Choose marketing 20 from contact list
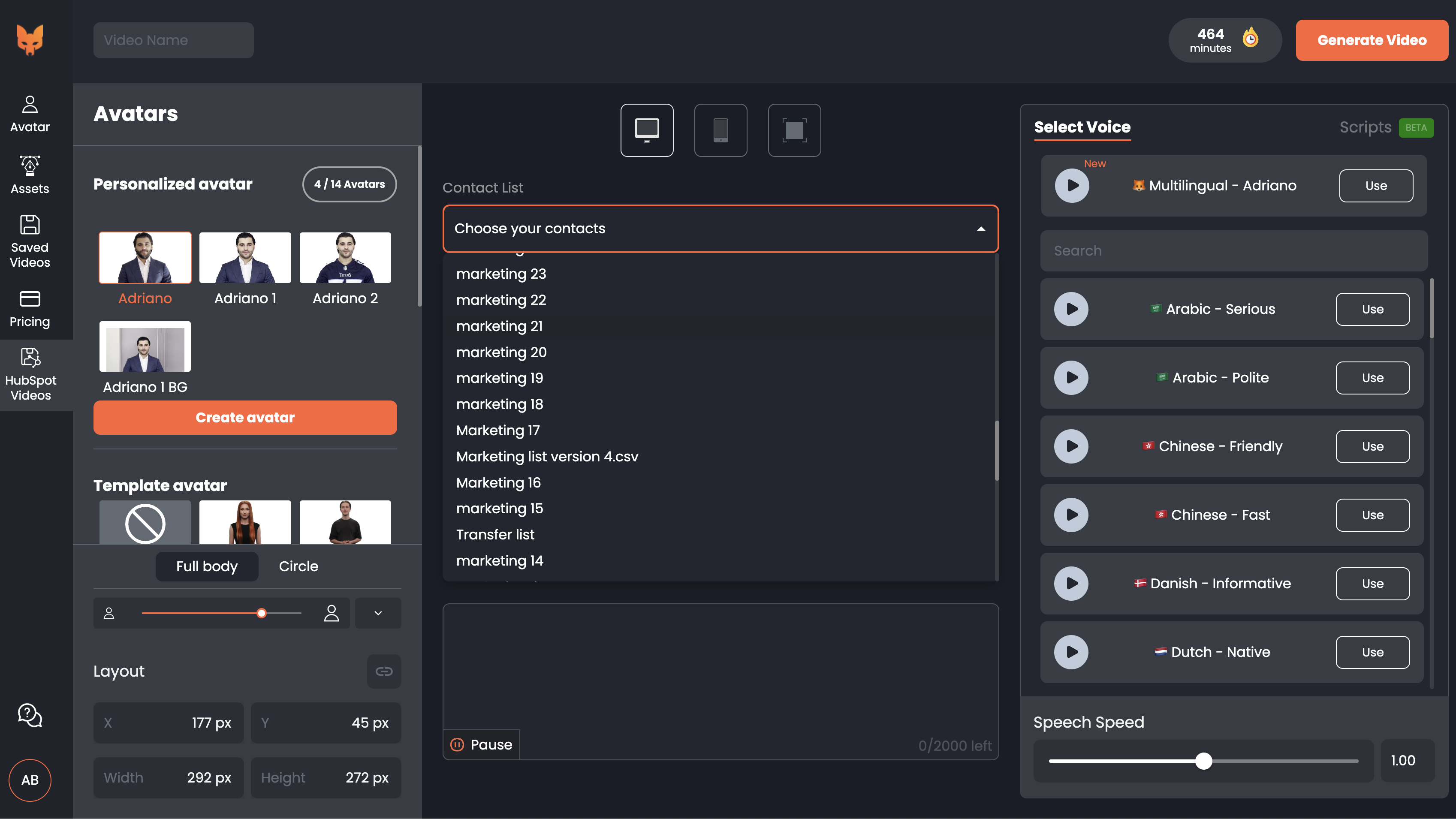1456x819 pixels. [501, 352]
